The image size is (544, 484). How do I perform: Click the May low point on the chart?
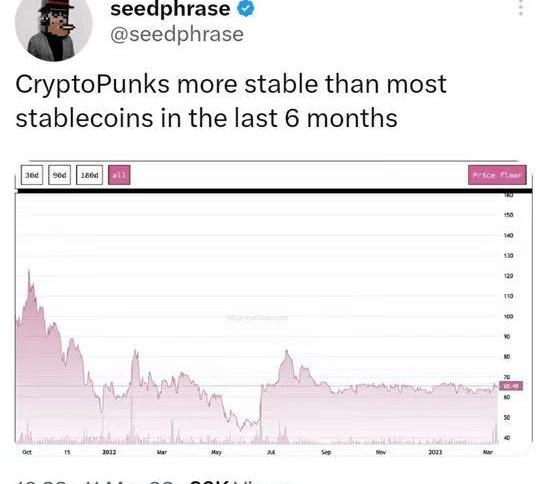pos(241,430)
